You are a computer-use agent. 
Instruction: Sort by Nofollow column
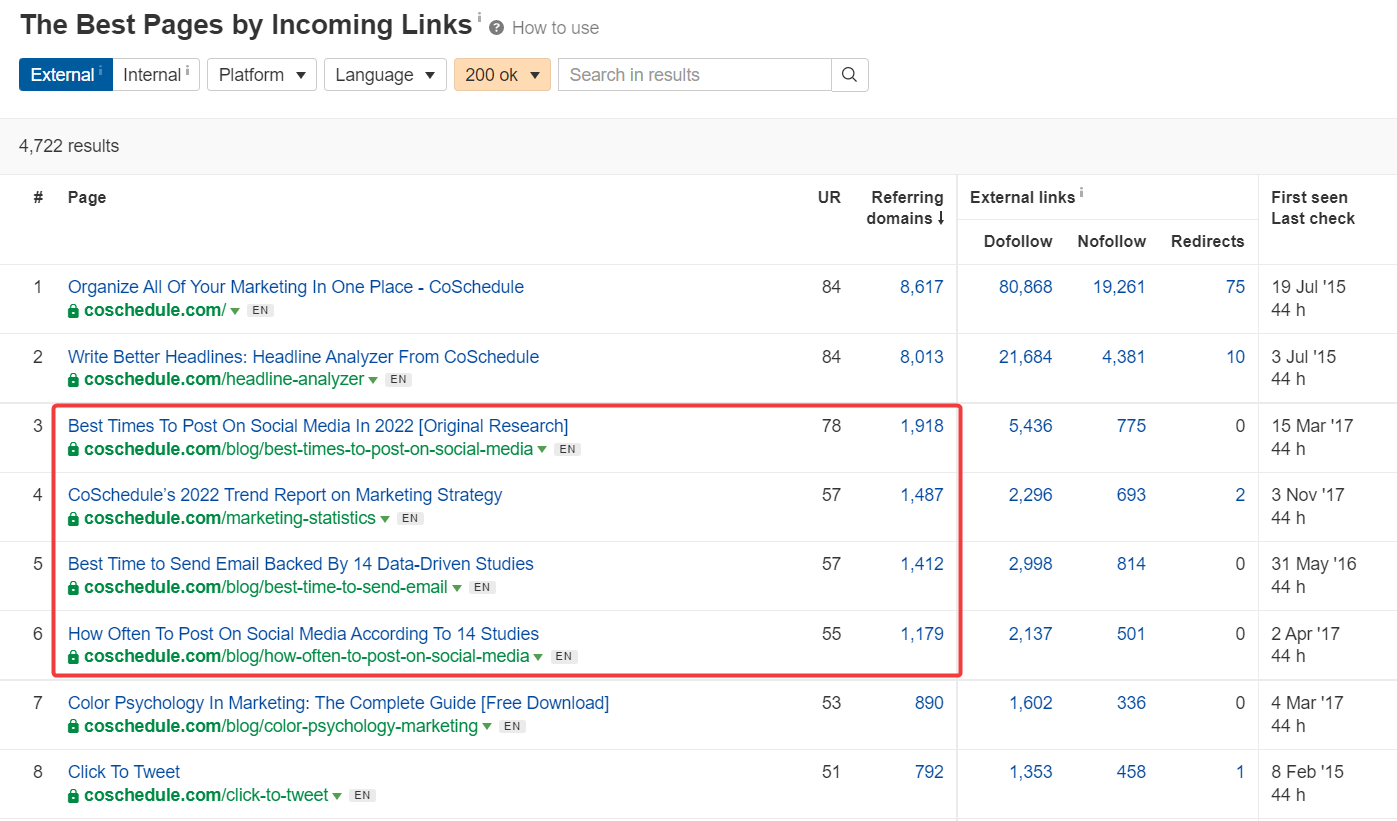click(x=1112, y=241)
